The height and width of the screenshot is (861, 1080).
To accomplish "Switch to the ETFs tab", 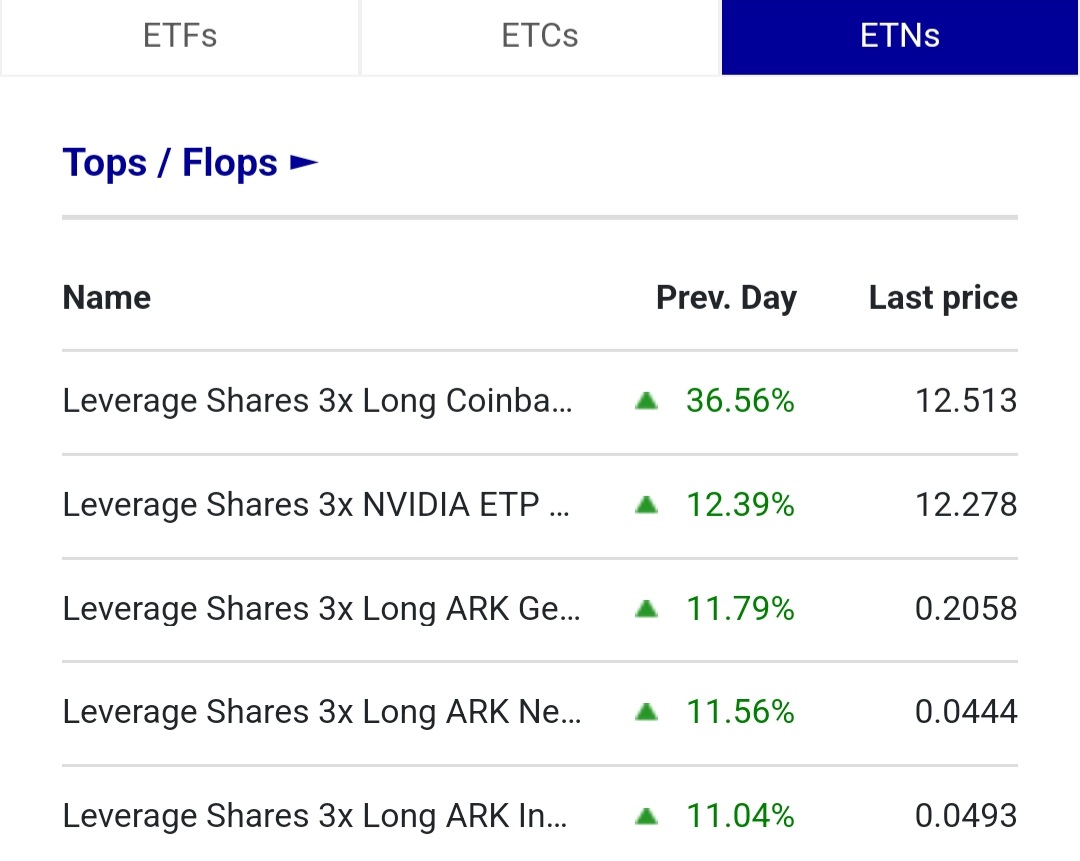I will pyautogui.click(x=180, y=36).
